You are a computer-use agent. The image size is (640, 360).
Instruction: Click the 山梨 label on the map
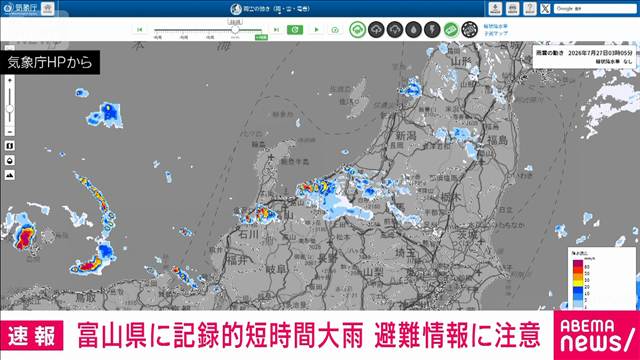point(374,272)
